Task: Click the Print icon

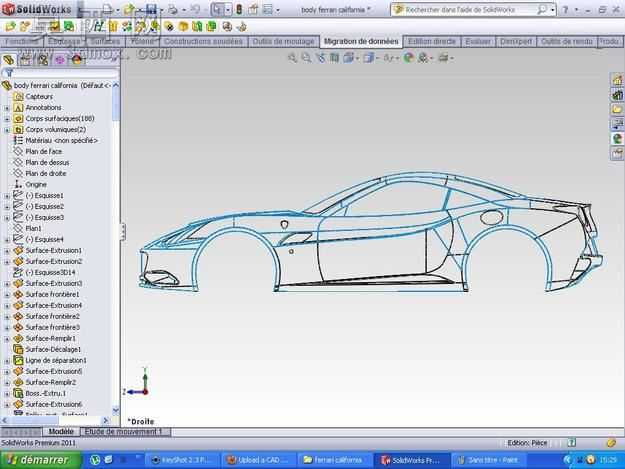Action: click(x=173, y=9)
